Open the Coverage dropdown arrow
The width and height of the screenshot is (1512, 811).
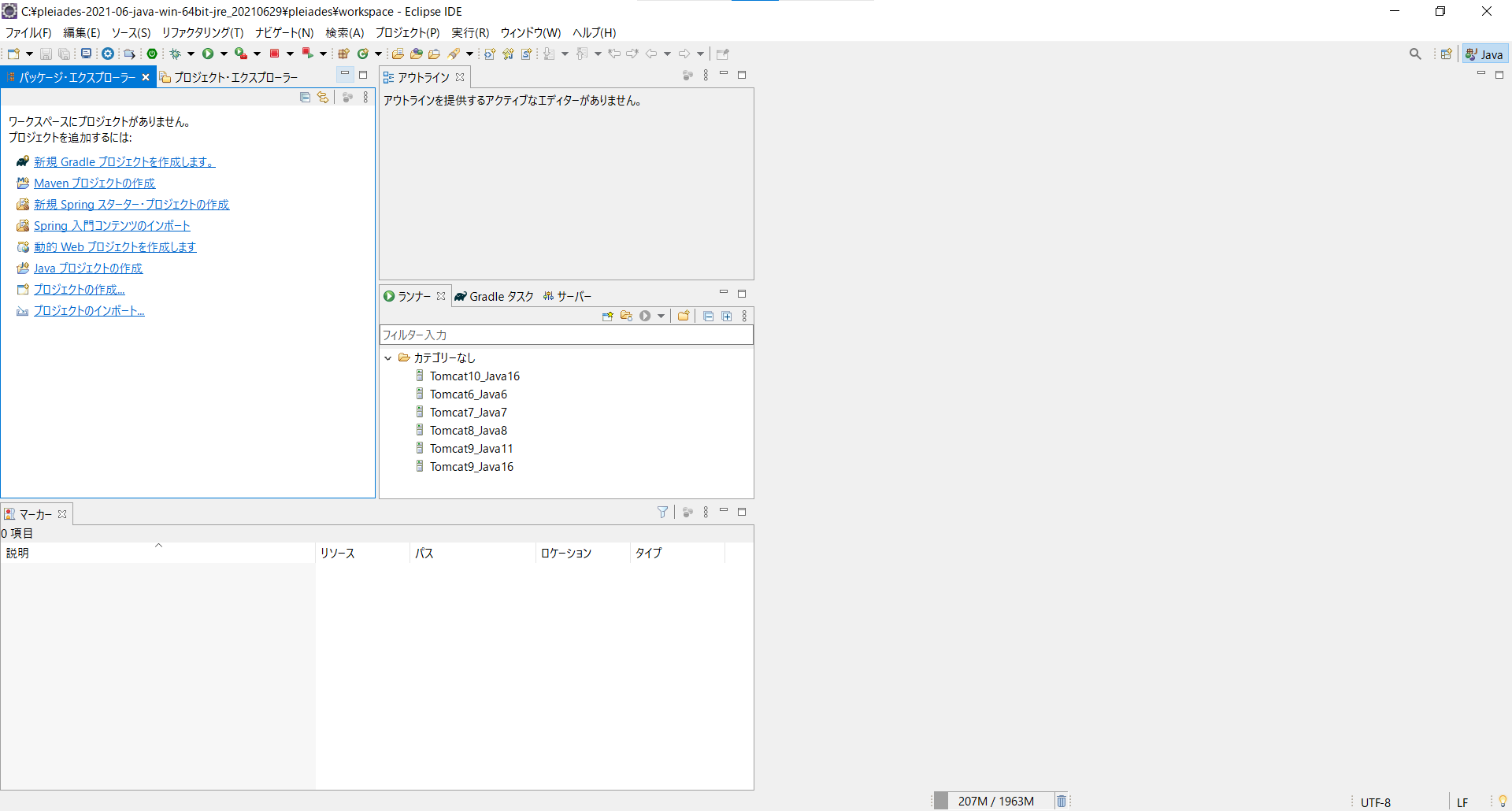pyautogui.click(x=257, y=54)
